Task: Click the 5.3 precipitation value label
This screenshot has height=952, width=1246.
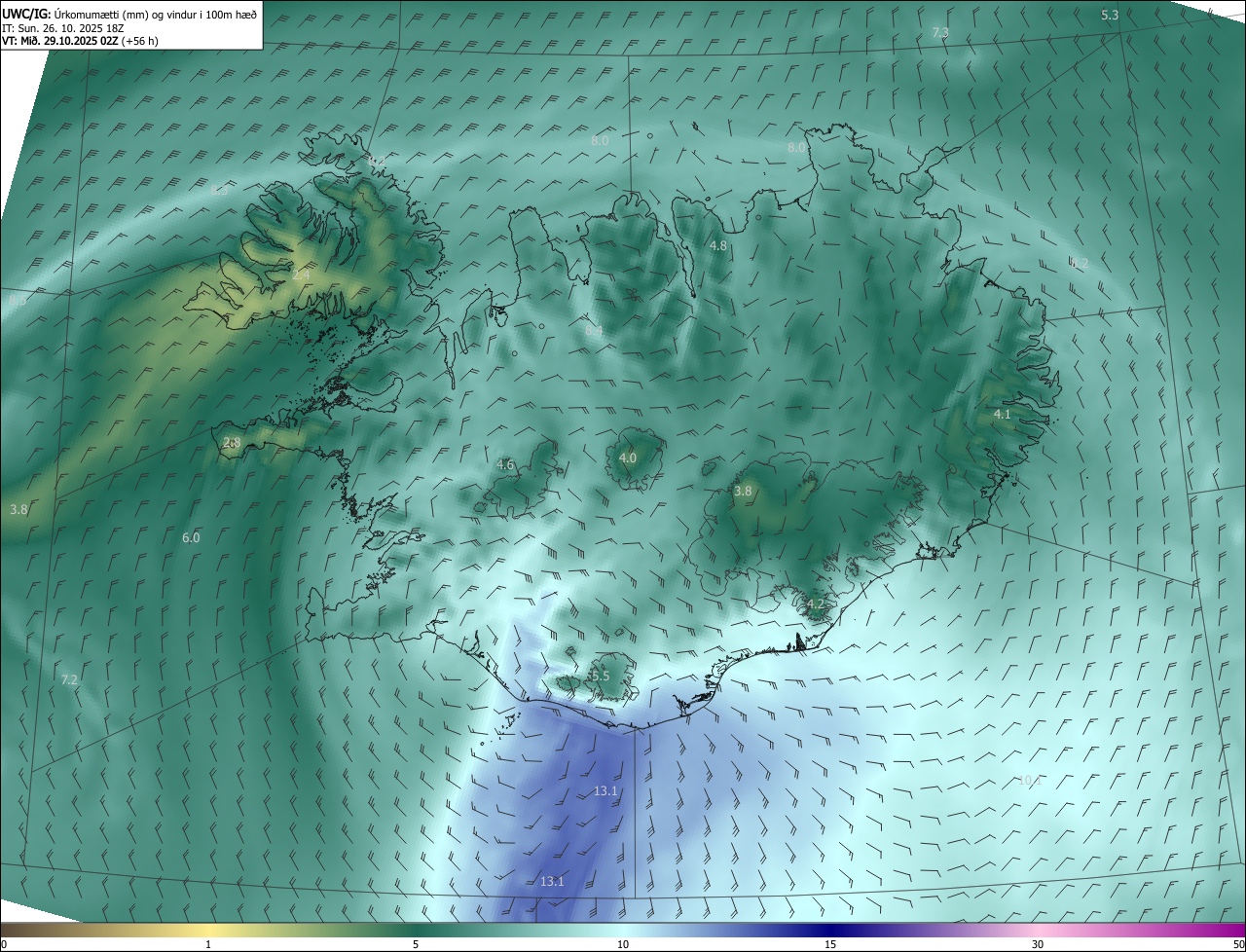Action: (1110, 16)
